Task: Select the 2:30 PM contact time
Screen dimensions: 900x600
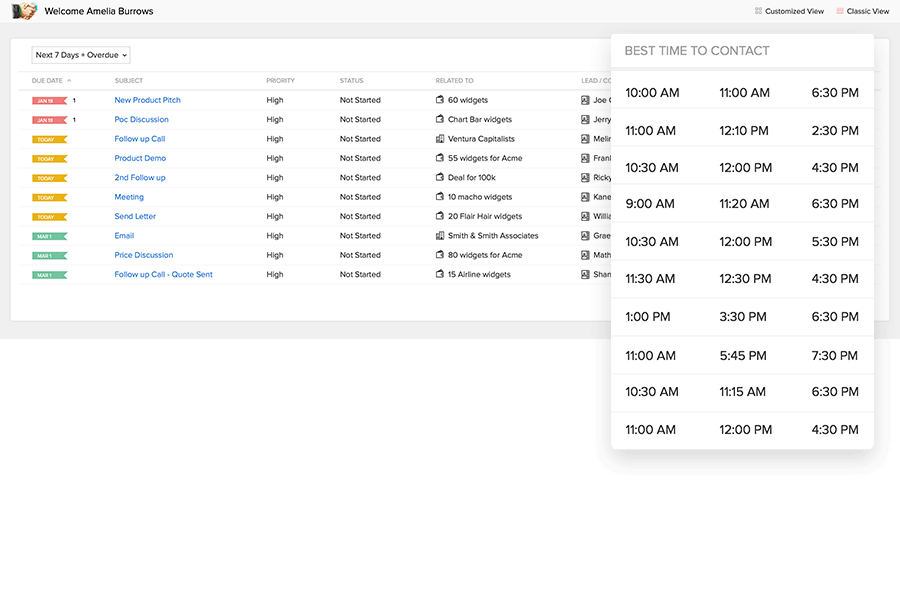Action: coord(835,131)
